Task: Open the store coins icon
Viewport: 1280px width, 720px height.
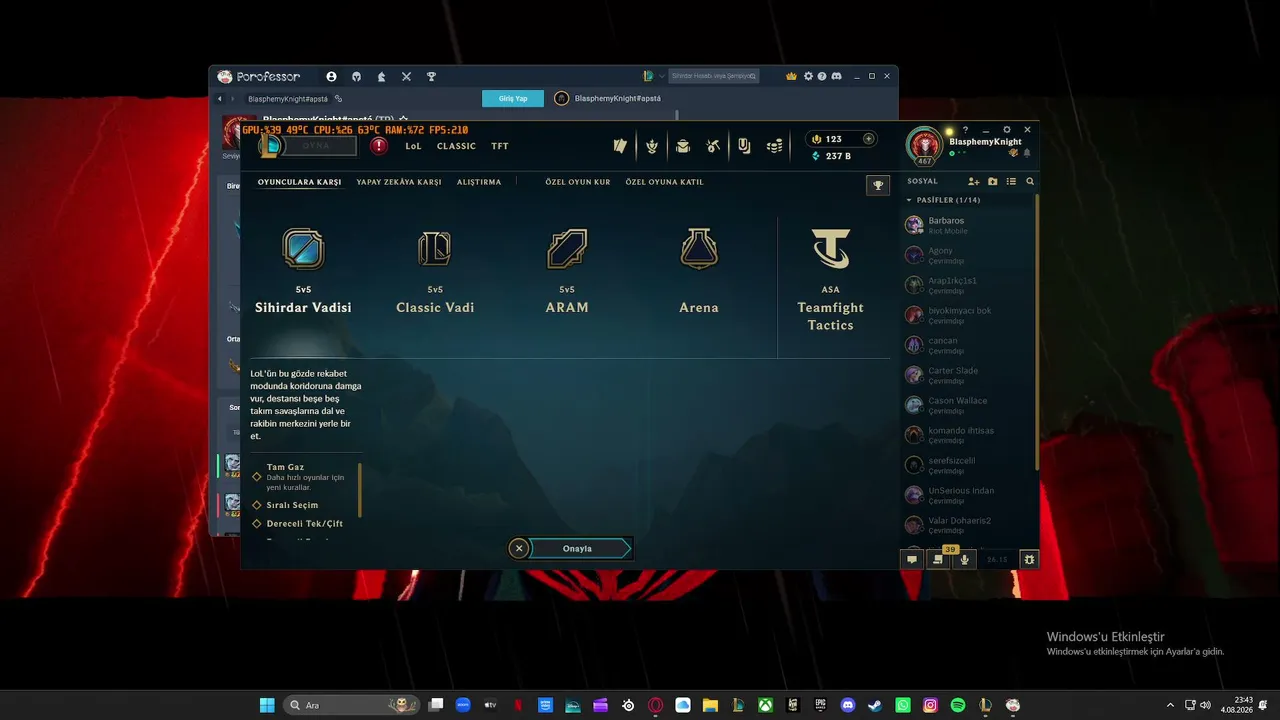Action: click(x=775, y=146)
